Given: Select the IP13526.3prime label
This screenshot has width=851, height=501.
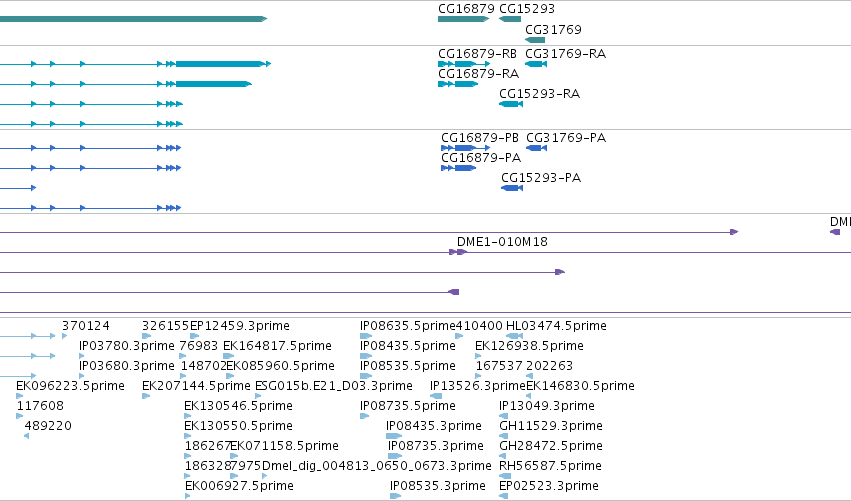Looking at the screenshot, I should click(478, 386).
